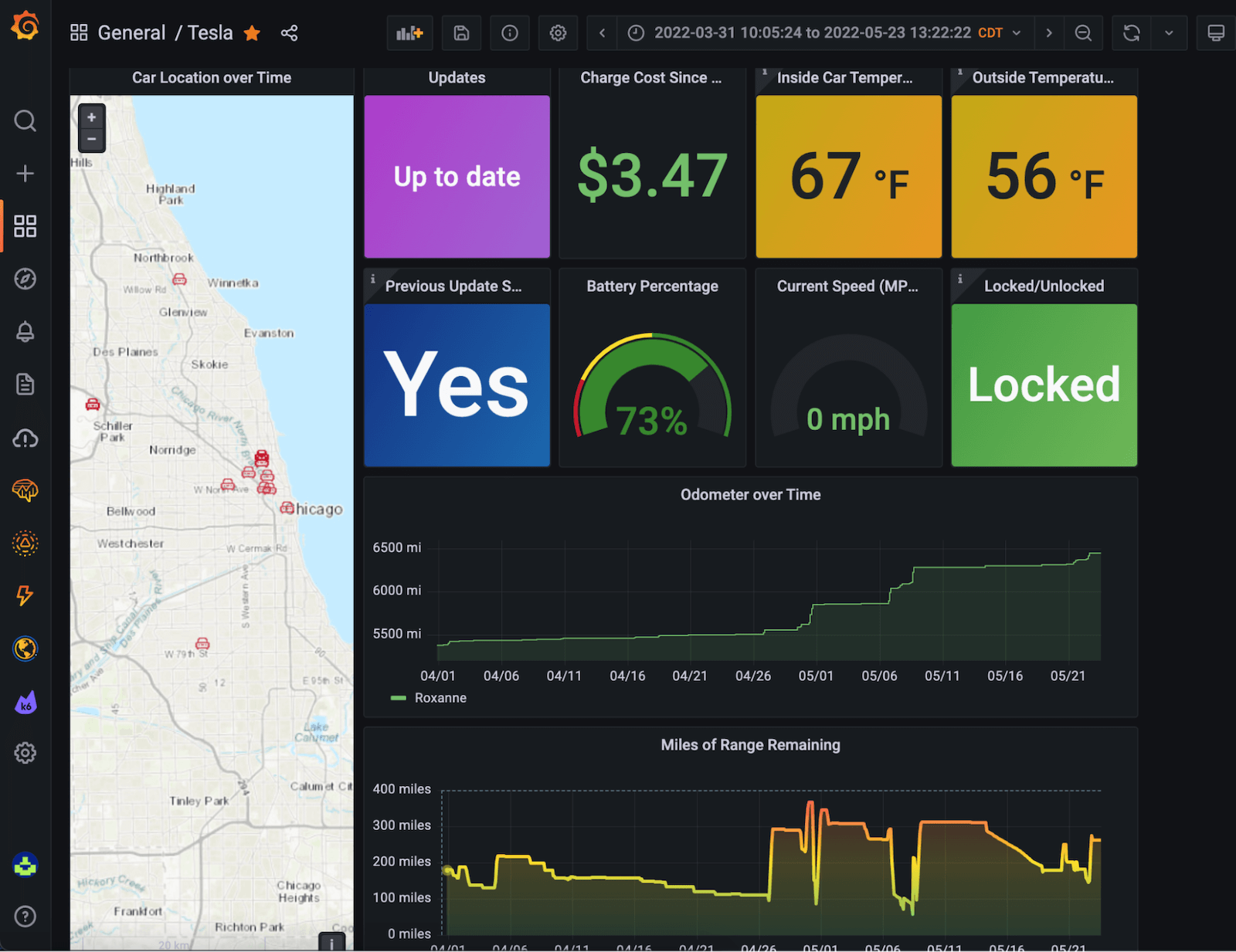Screen dimensions: 1236x952
Task: Open the sidebar search icon
Action: pyautogui.click(x=25, y=121)
